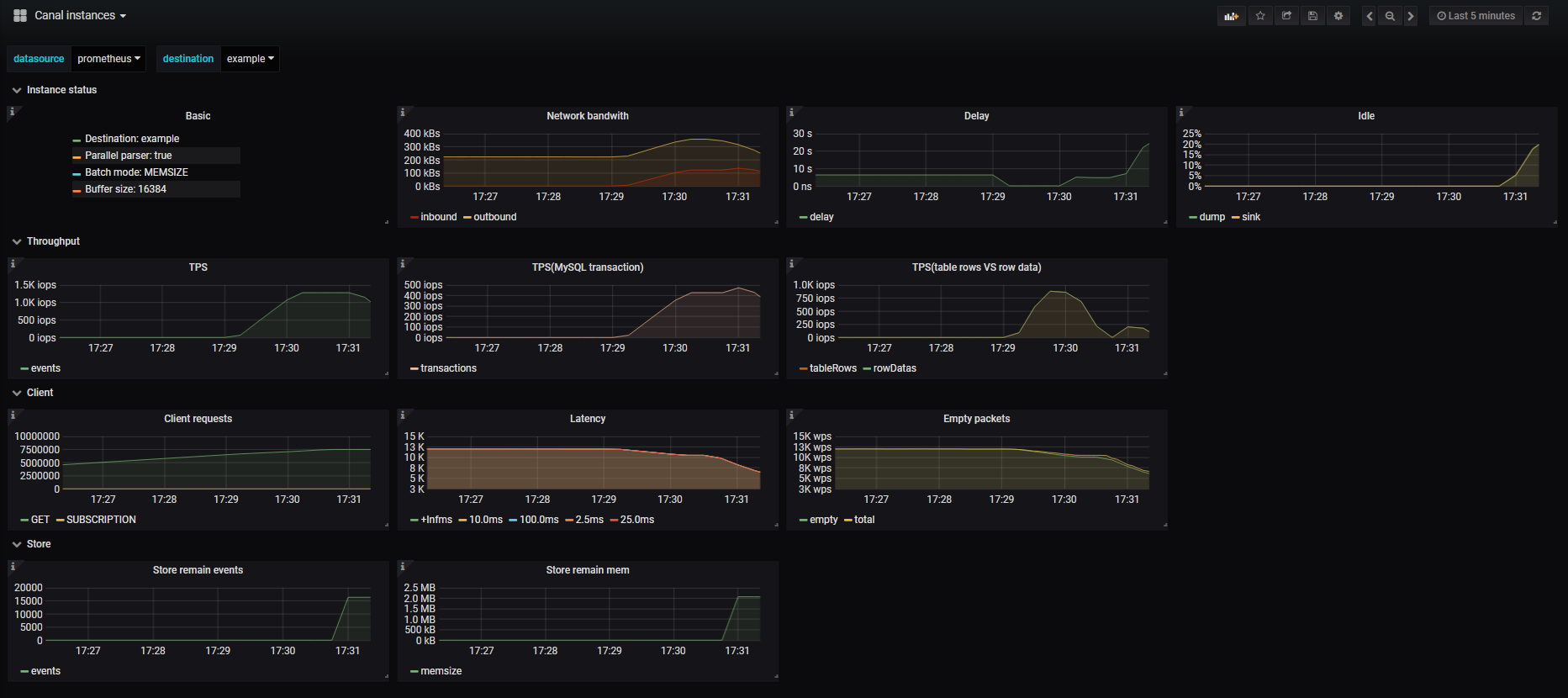This screenshot has width=1568, height=698.
Task: Click the destination variable label
Action: click(188, 59)
